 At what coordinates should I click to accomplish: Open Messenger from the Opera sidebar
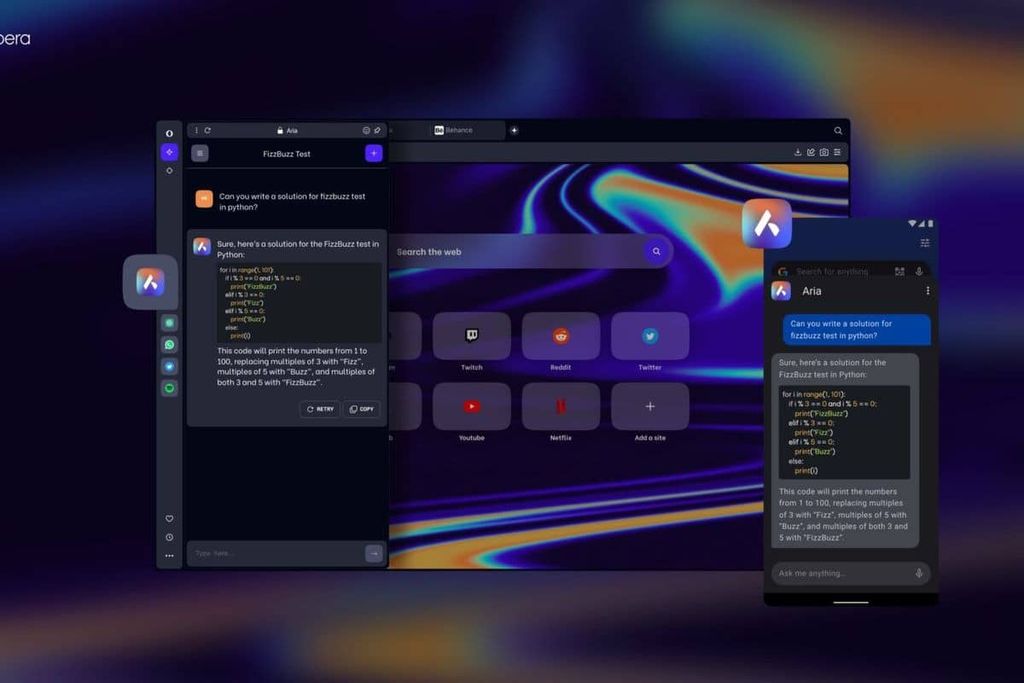(169, 366)
